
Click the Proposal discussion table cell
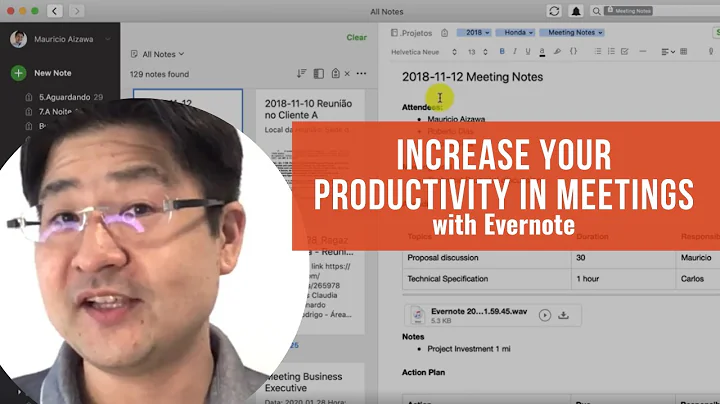(x=487, y=258)
